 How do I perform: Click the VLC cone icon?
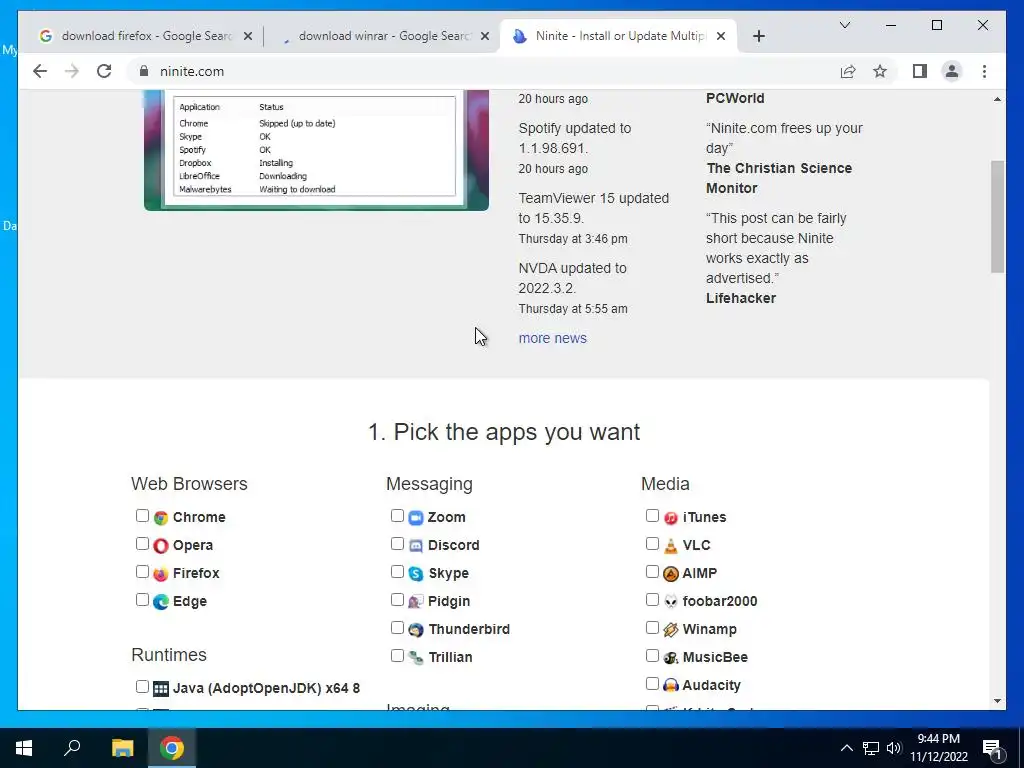tap(671, 546)
